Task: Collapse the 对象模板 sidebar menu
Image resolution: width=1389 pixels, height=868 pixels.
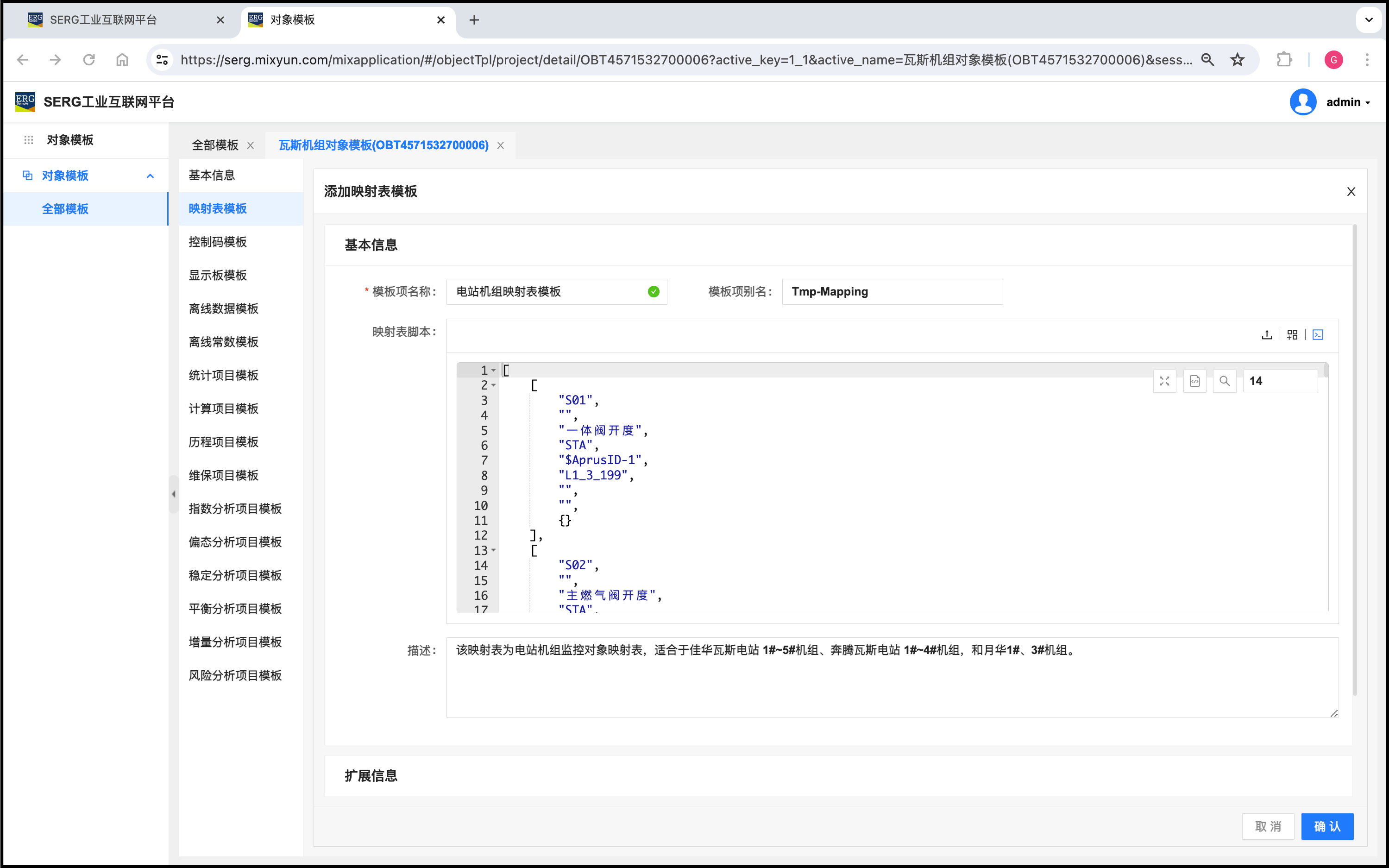Action: (151, 176)
